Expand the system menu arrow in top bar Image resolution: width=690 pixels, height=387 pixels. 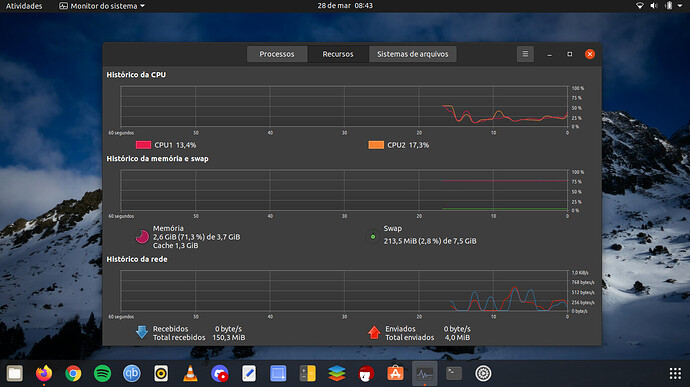click(680, 6)
